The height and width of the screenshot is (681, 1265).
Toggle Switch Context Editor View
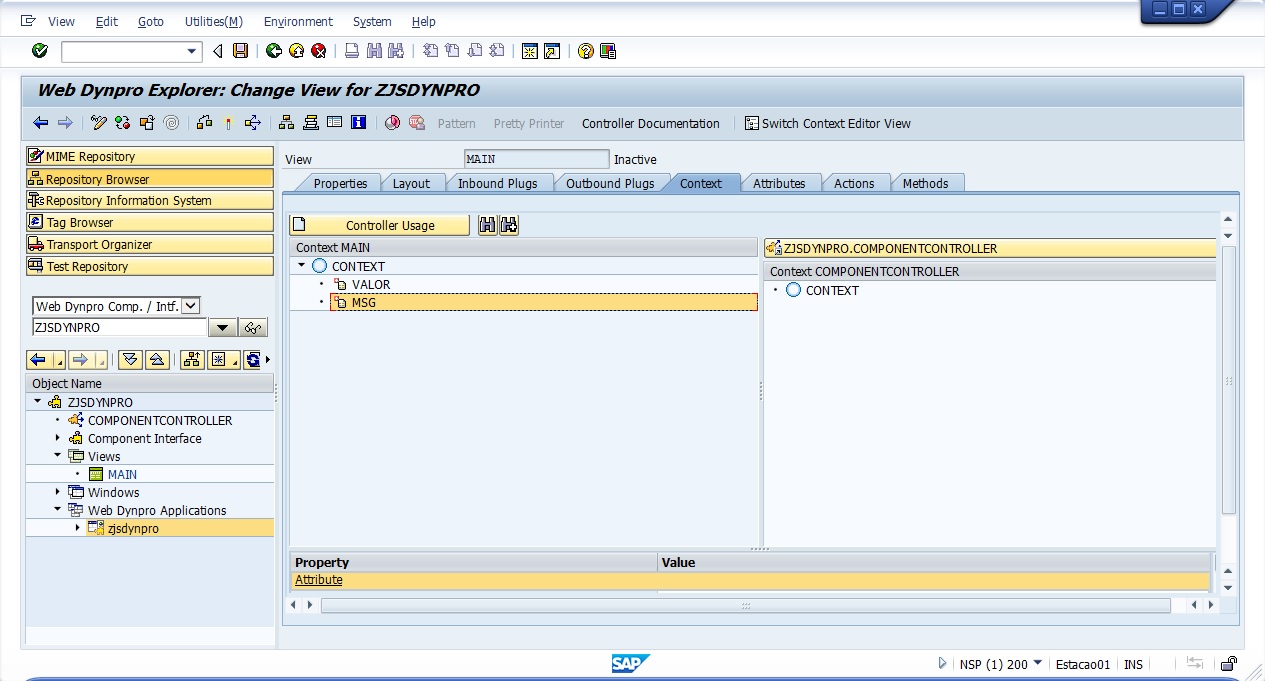click(828, 123)
